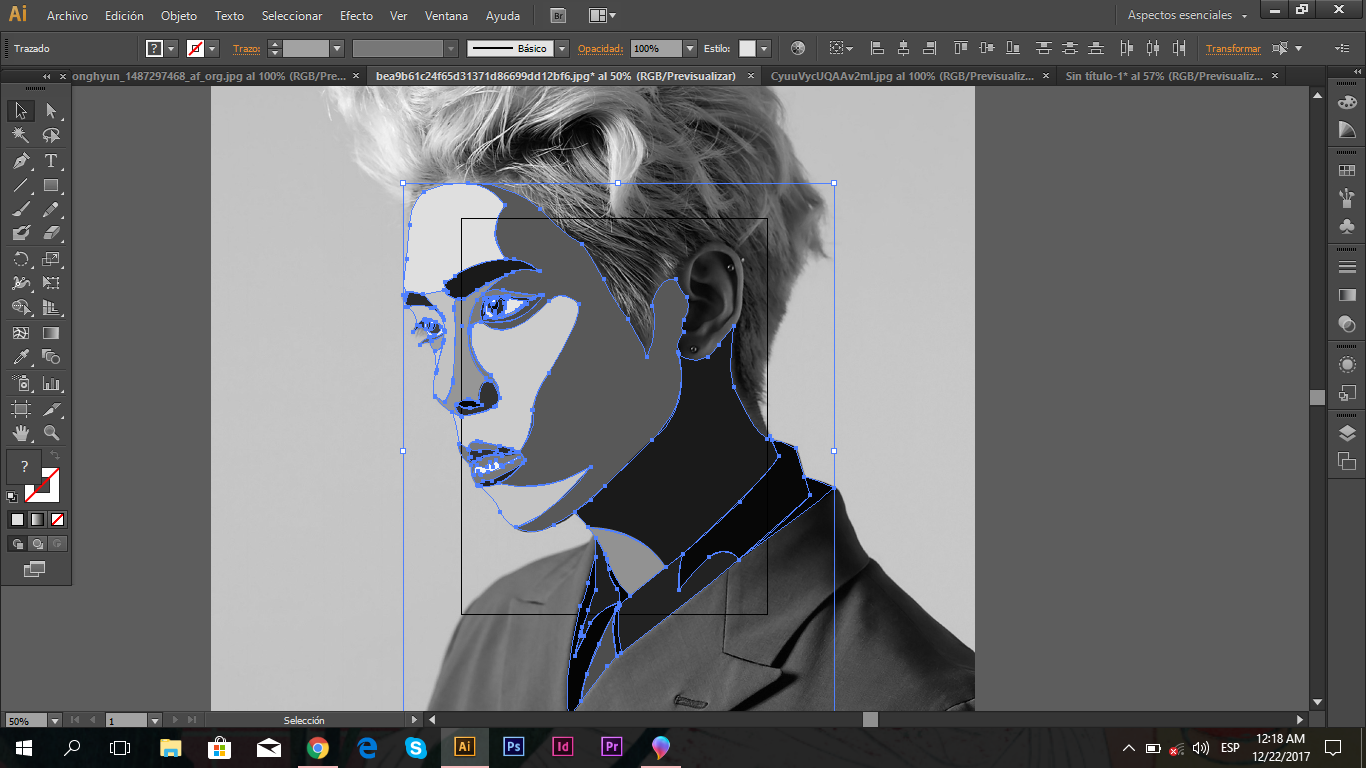
Task: Select the Paintbrush tool
Action: (21, 209)
